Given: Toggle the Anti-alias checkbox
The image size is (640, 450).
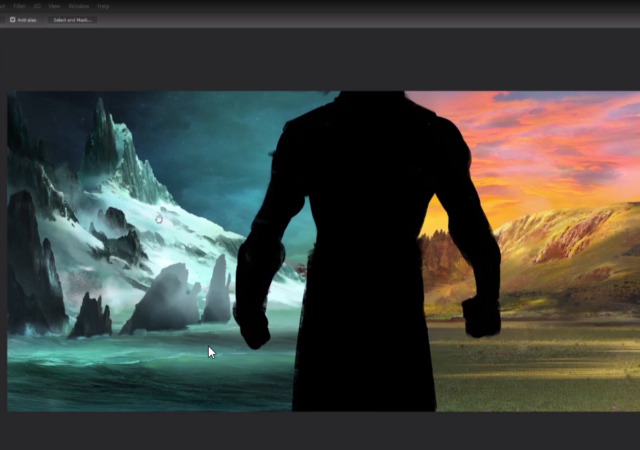Looking at the screenshot, I should (13, 19).
